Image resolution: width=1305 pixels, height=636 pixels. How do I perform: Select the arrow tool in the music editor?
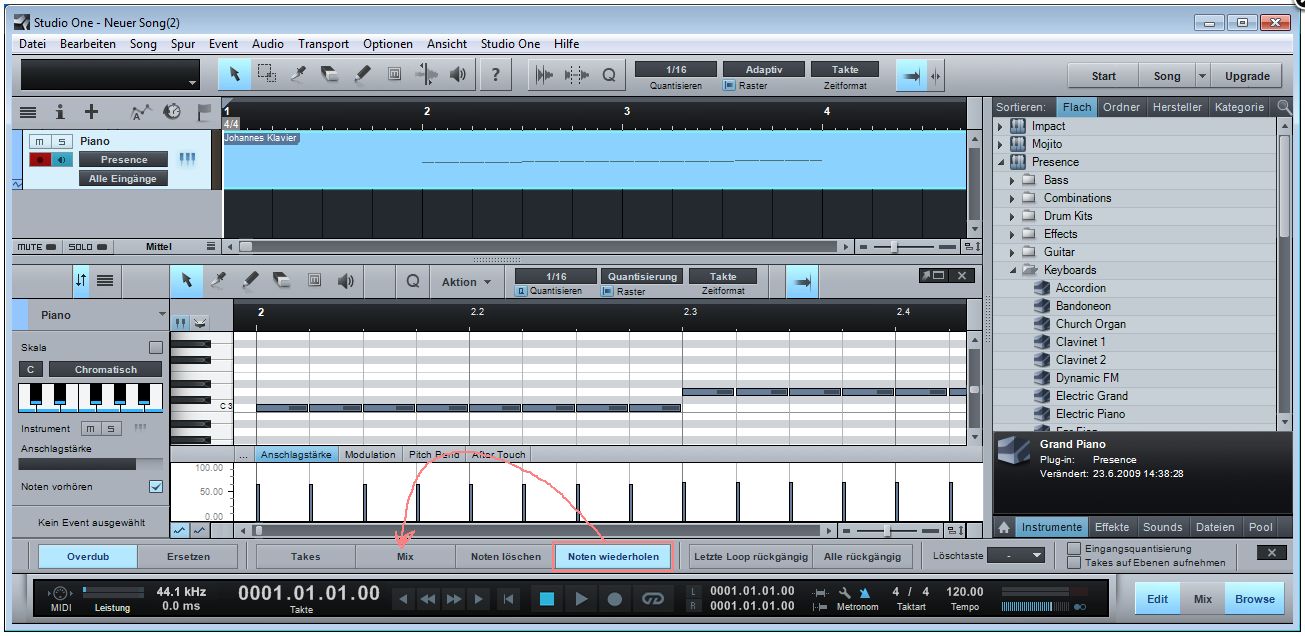pyautogui.click(x=186, y=282)
